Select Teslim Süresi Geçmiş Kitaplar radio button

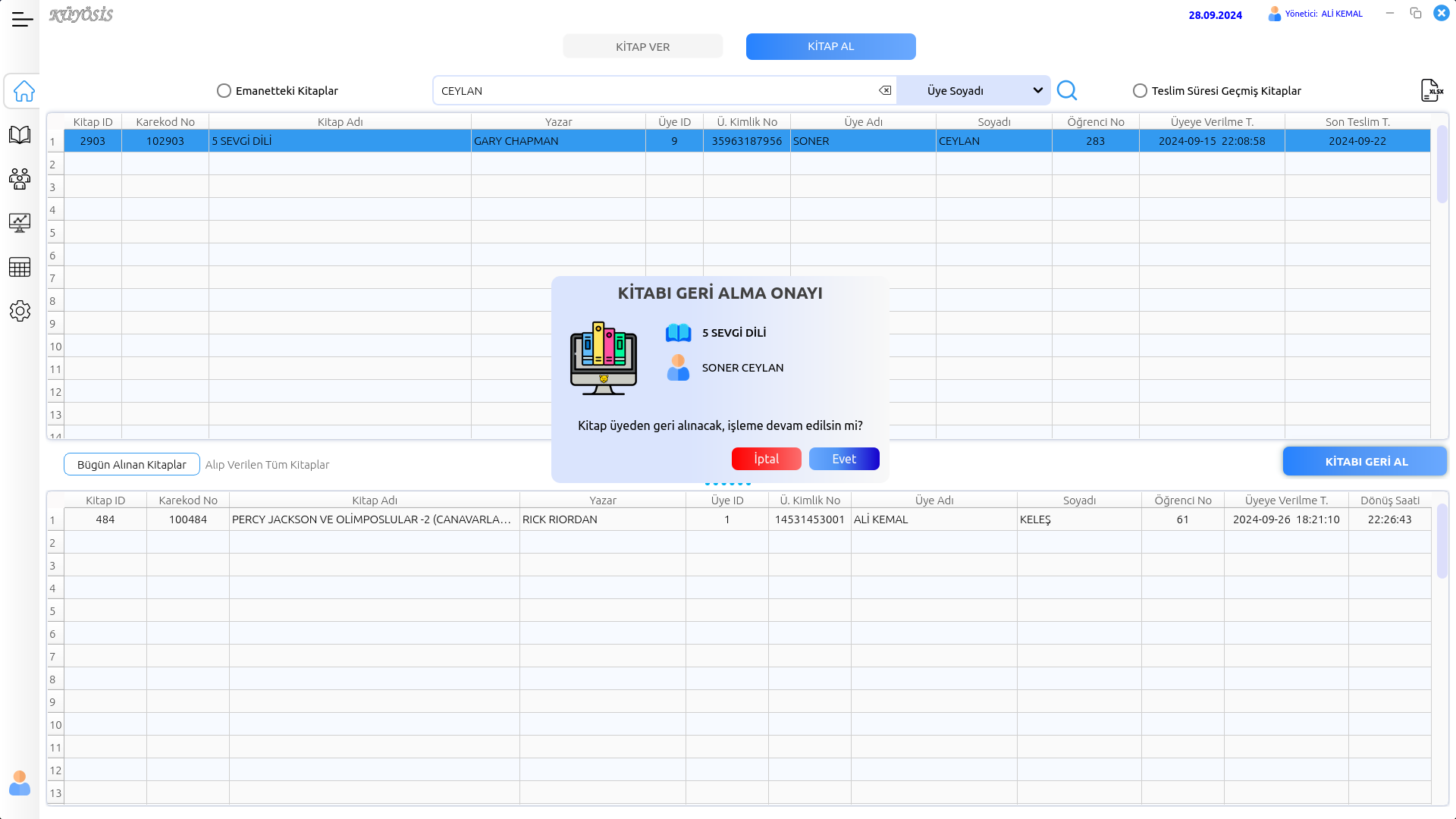pos(1140,91)
